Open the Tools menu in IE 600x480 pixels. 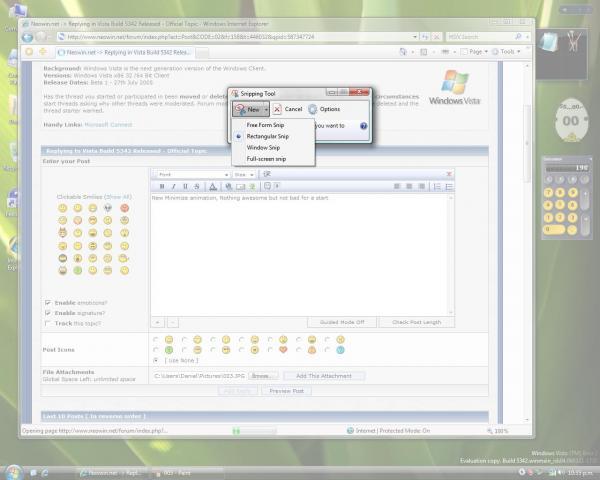[506, 52]
